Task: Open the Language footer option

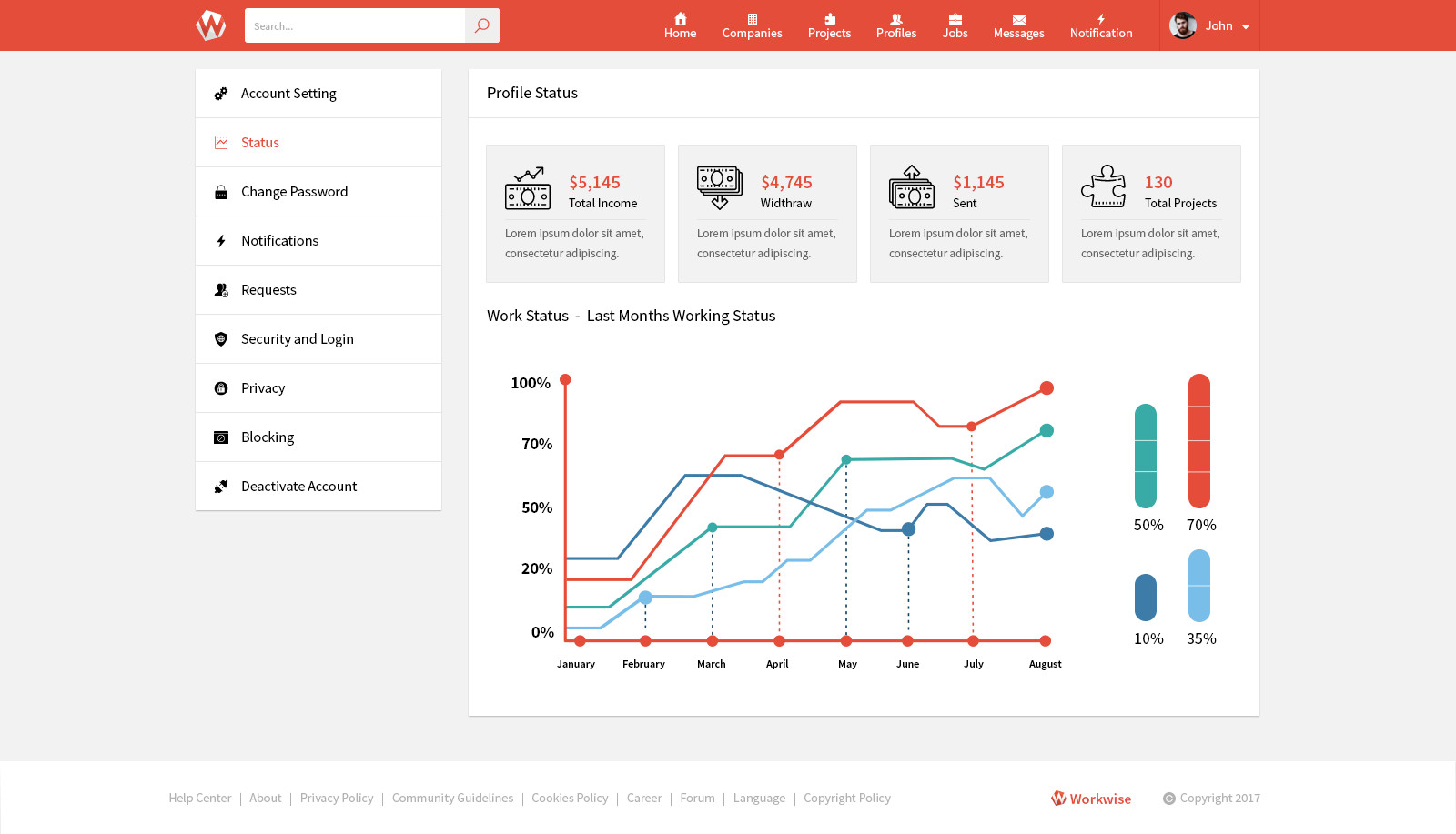Action: coord(759,798)
